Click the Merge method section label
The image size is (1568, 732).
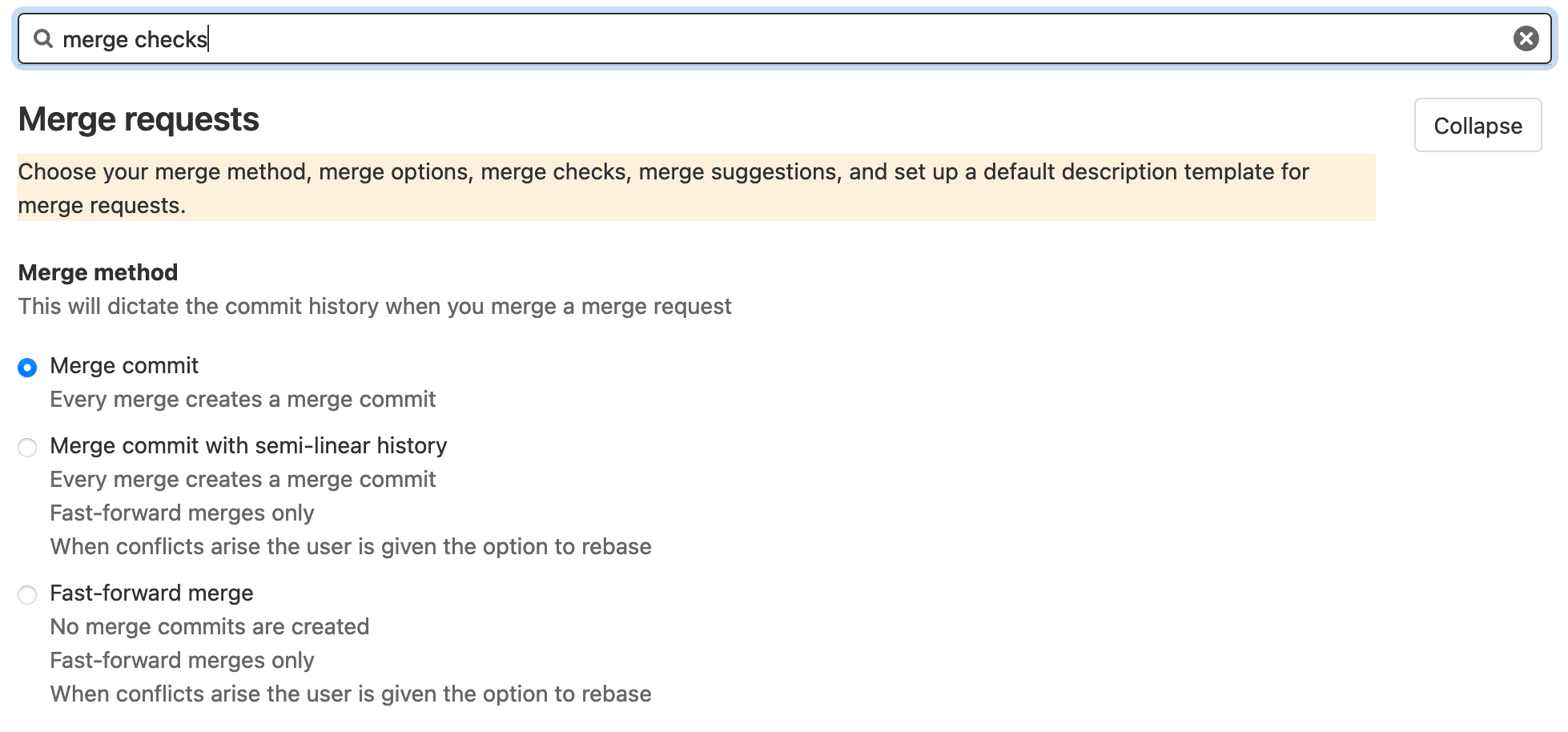tap(97, 272)
